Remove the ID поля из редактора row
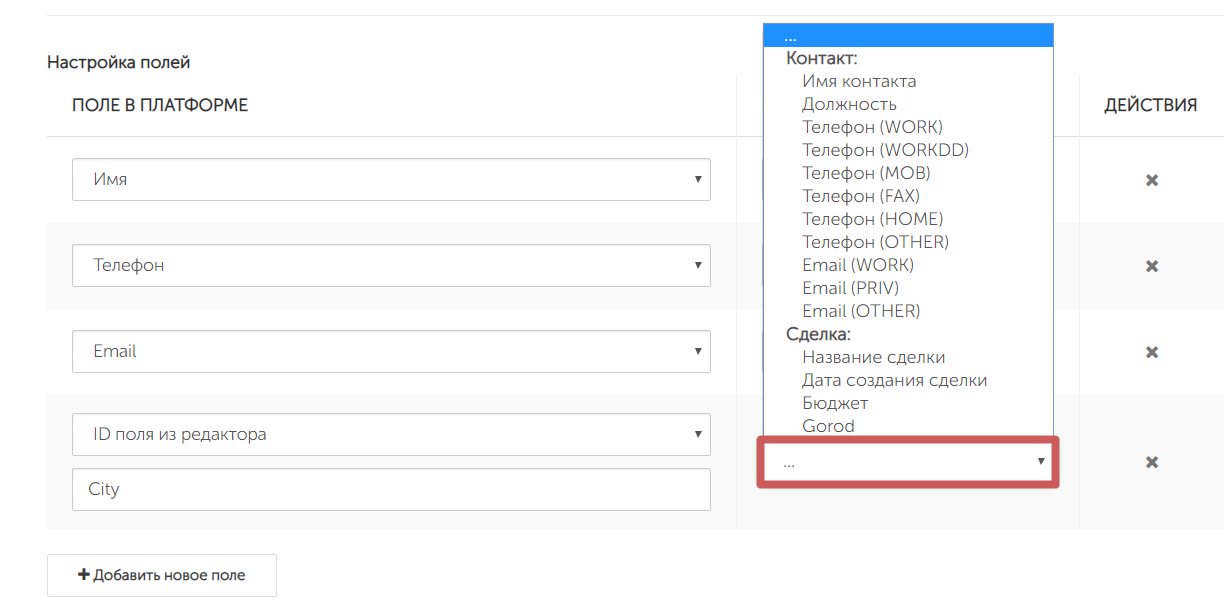Screen dimensions: 1229x611 (1151, 462)
